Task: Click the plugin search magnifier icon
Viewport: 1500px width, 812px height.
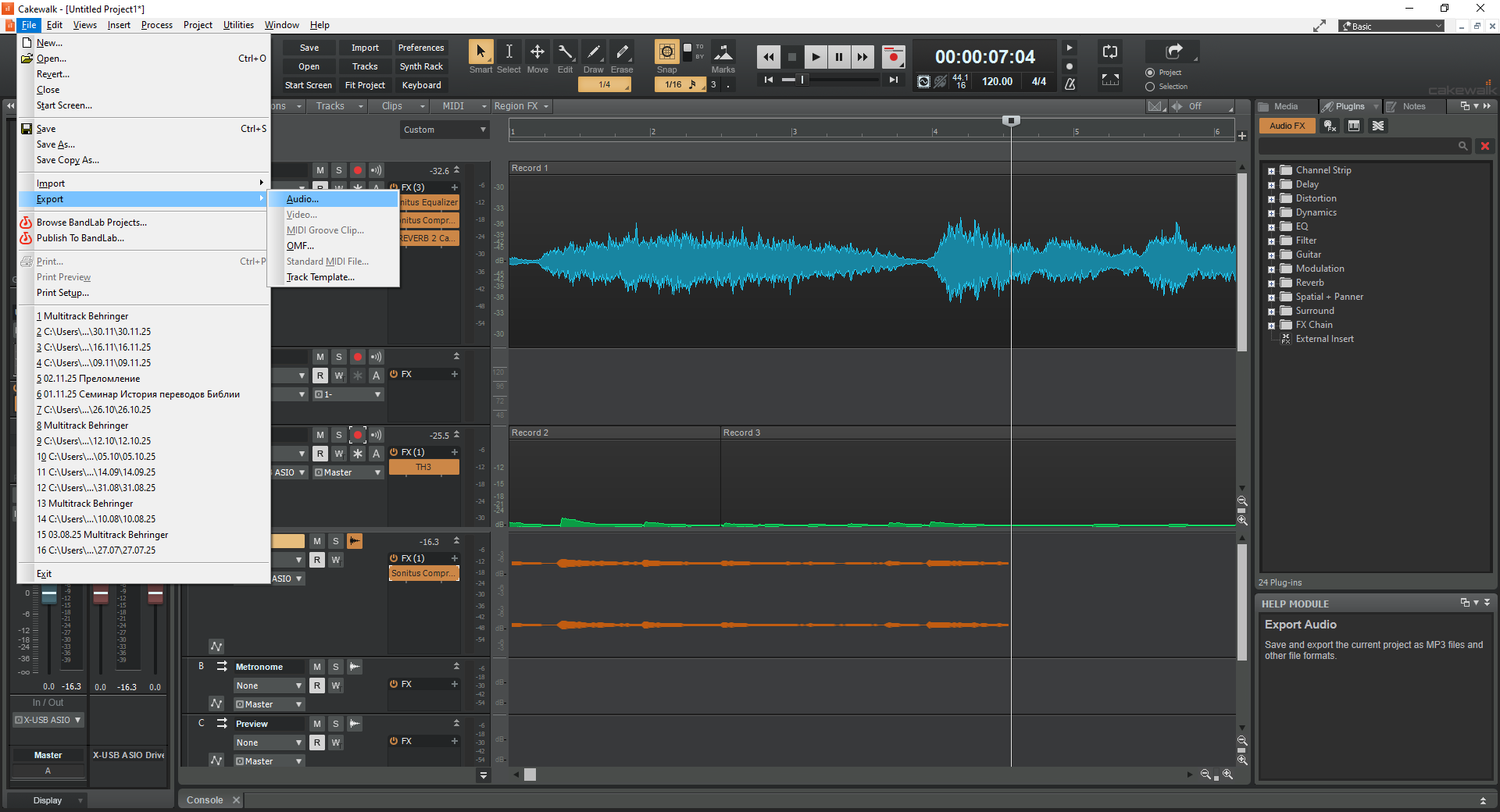Action: click(1462, 146)
